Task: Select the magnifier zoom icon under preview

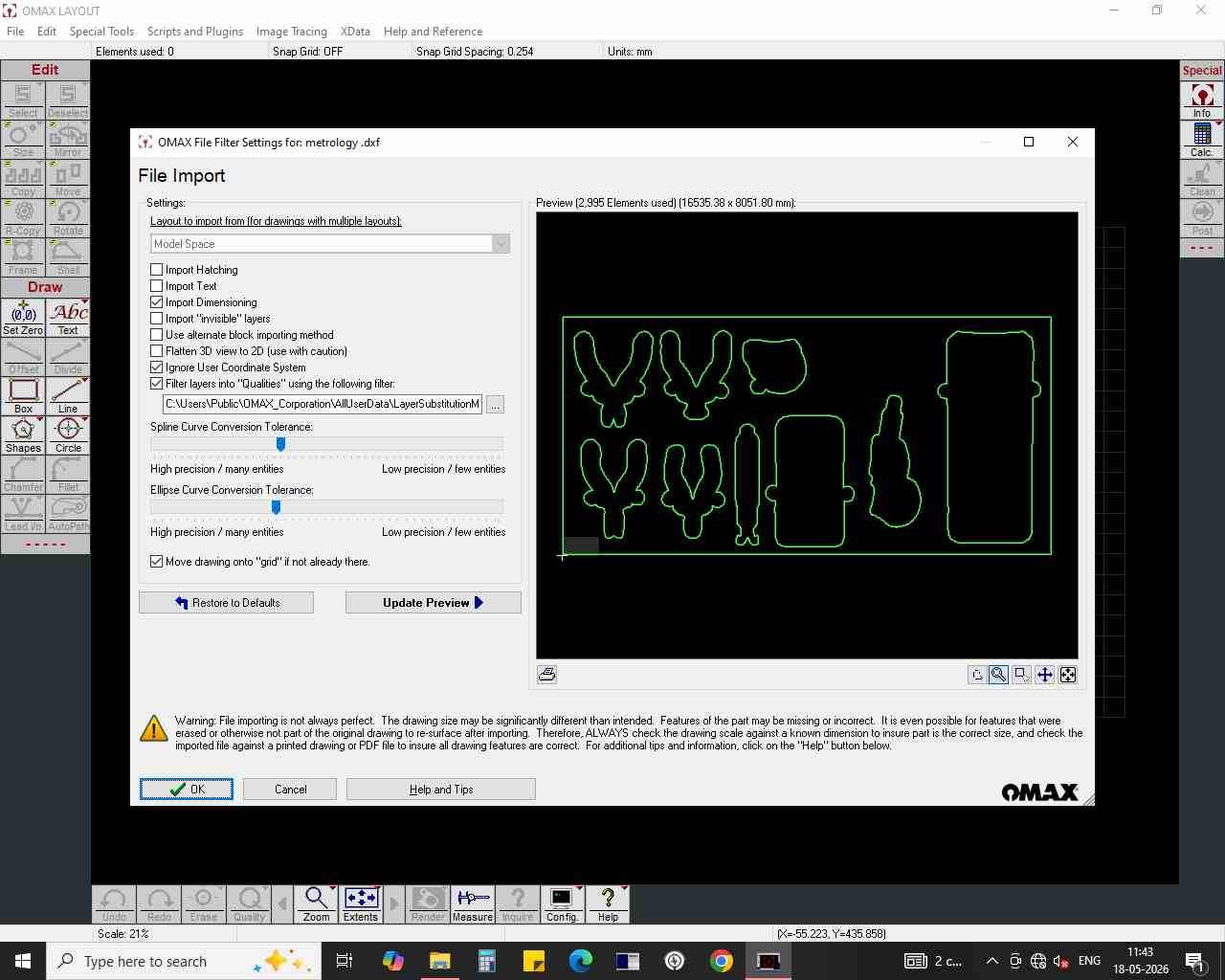Action: point(998,675)
